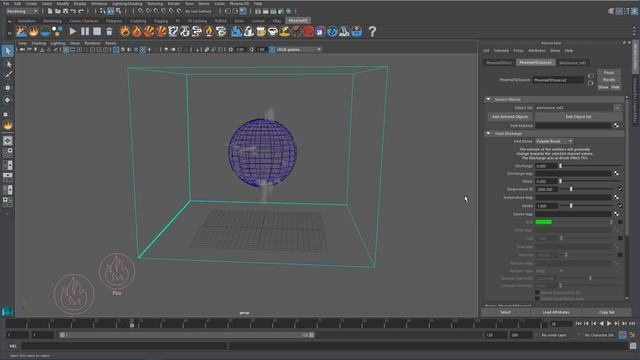640x360 pixels.
Task: Stop the Phoenix FD simulation
Action: coord(97,31)
